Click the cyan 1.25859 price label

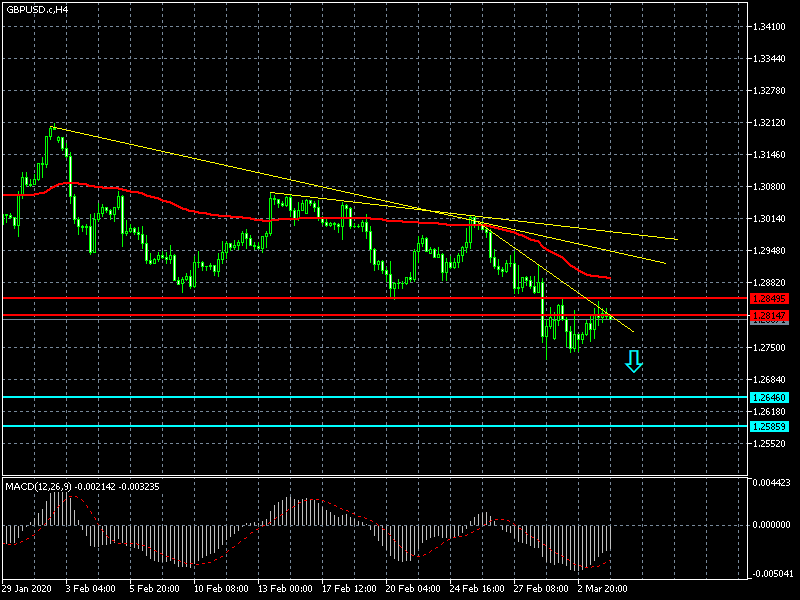point(769,427)
